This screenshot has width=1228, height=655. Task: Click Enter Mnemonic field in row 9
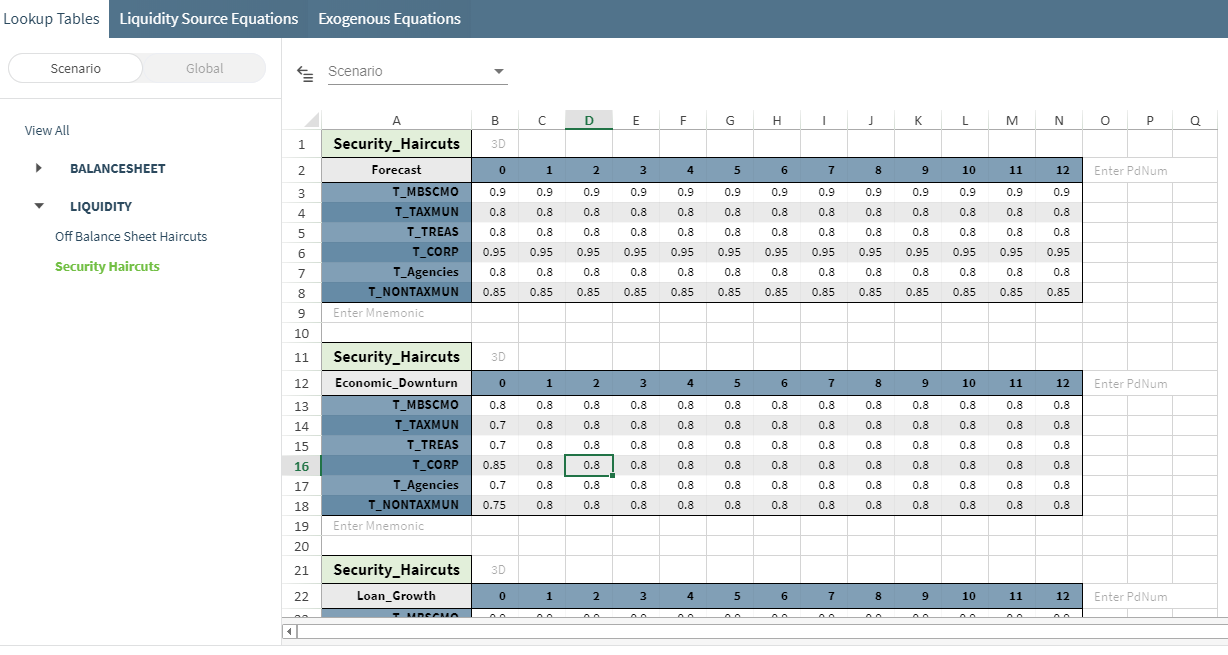(x=396, y=313)
